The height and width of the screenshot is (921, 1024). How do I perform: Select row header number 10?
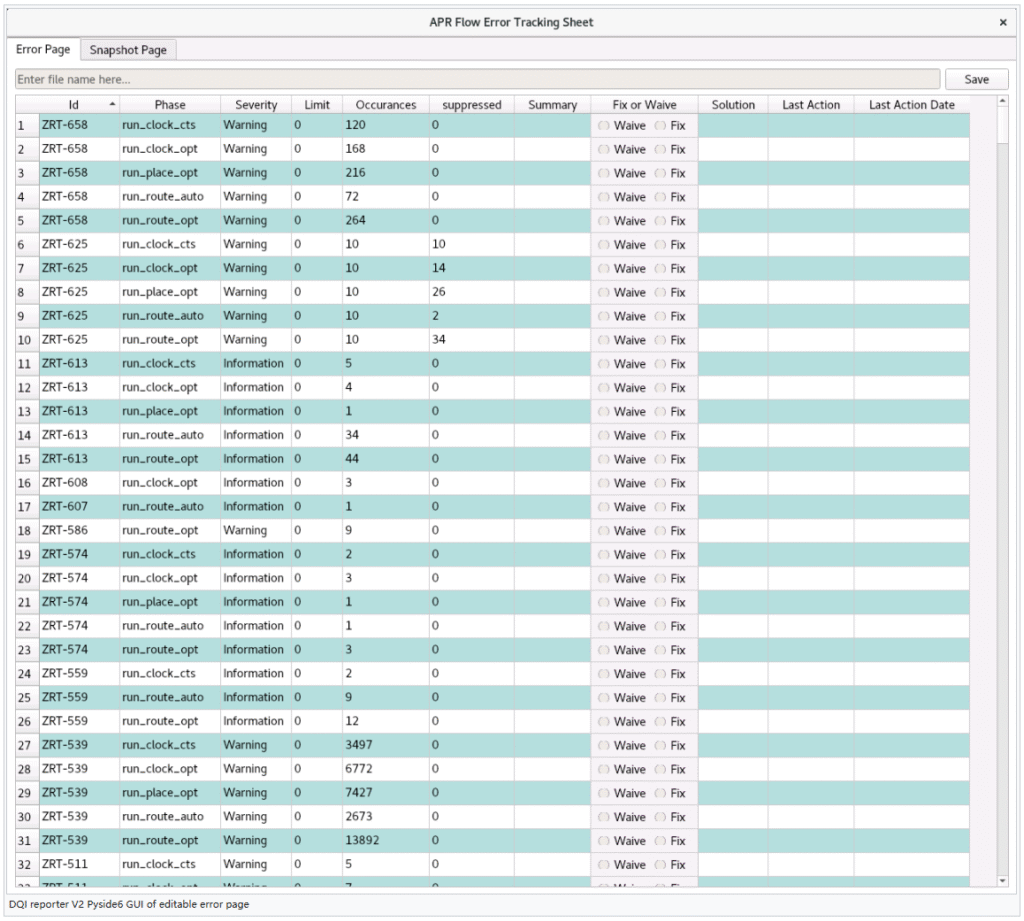(x=26, y=340)
